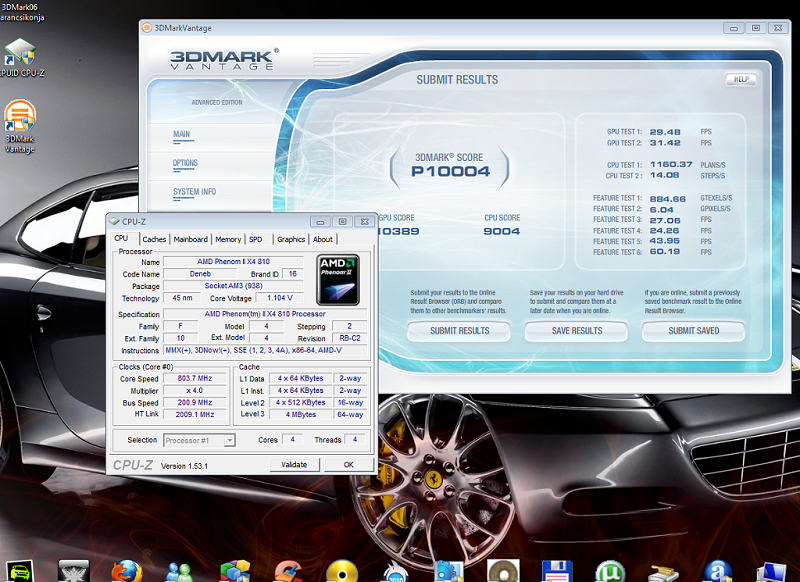Click the Specification field 'AMD Phenom(tm) II X4 810 Processor'
Image resolution: width=800 pixels, height=582 pixels.
pos(265,314)
